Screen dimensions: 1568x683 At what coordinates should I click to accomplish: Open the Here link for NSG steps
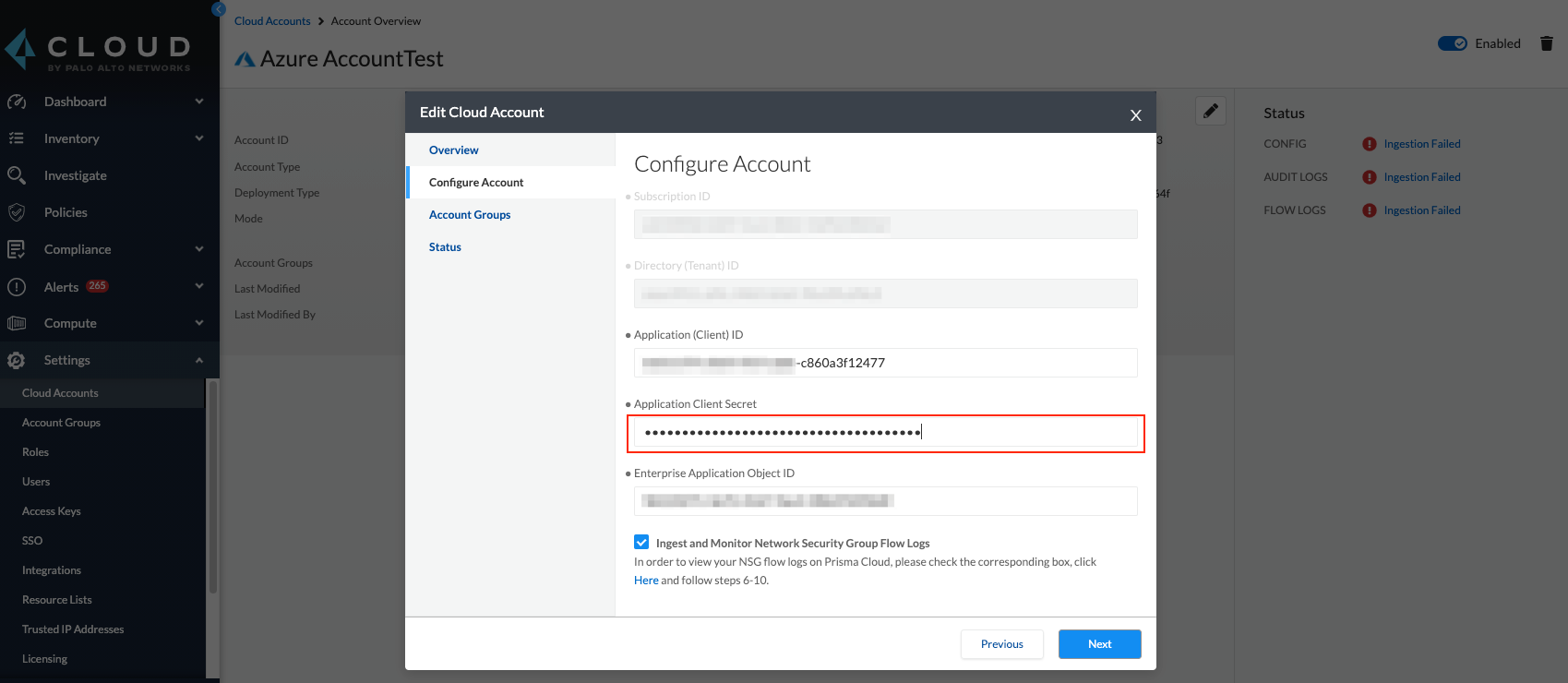tap(646, 581)
